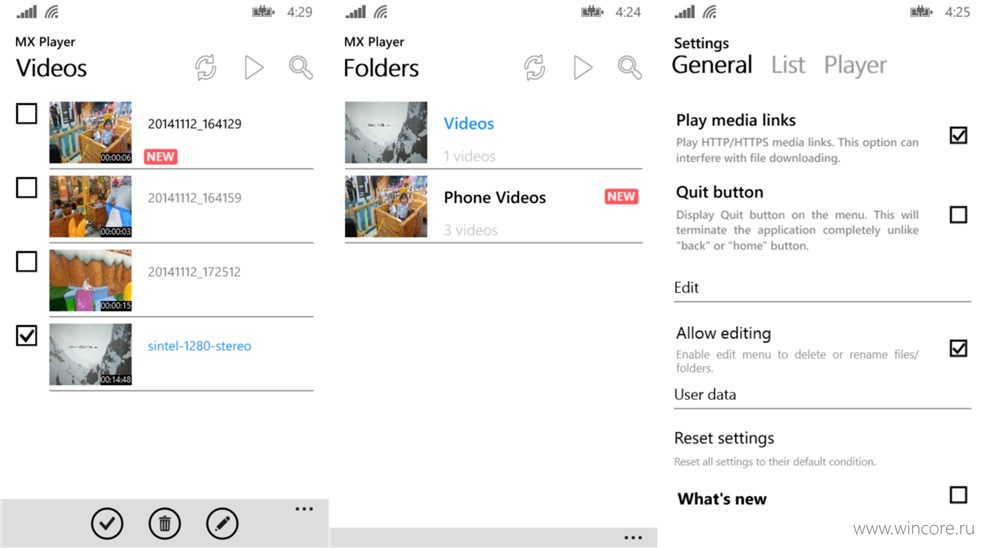Tap the "1 videos" count text

point(469,156)
